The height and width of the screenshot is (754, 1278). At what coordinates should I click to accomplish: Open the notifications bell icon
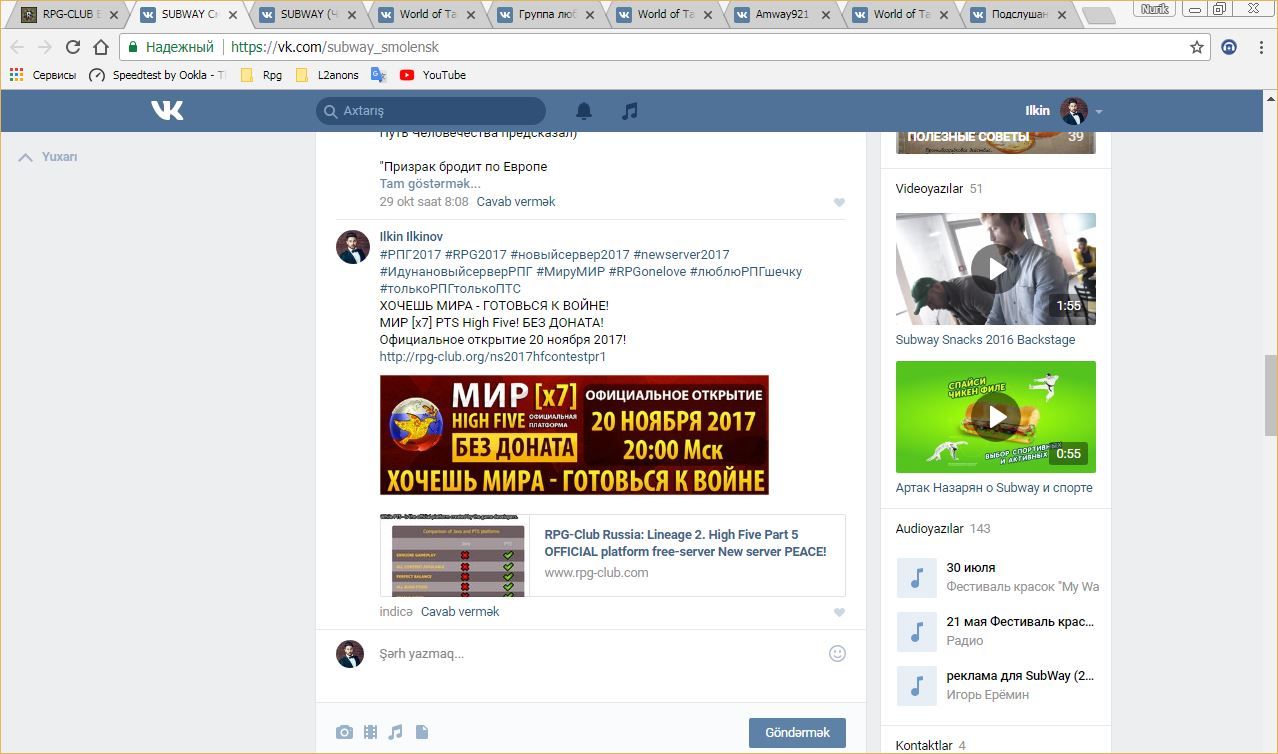click(584, 111)
